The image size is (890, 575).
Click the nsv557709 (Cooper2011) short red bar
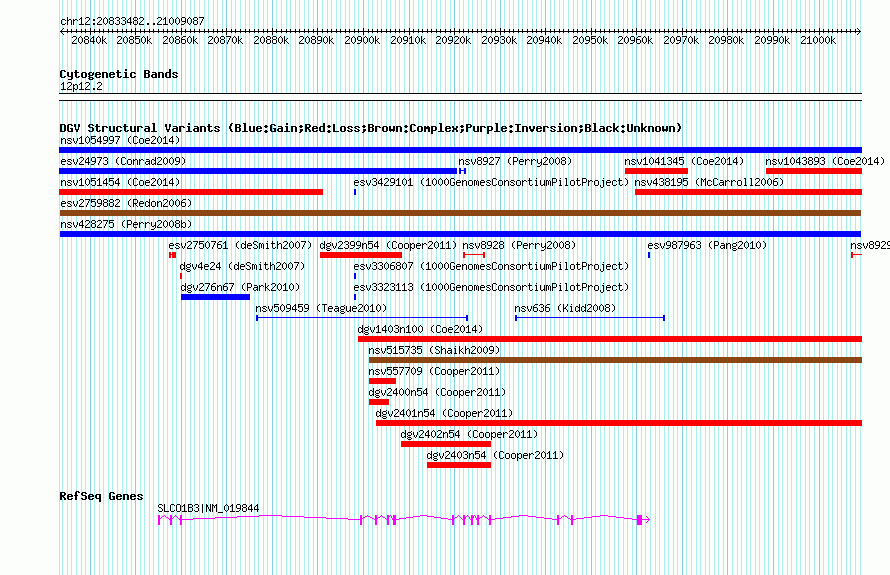[x=382, y=381]
